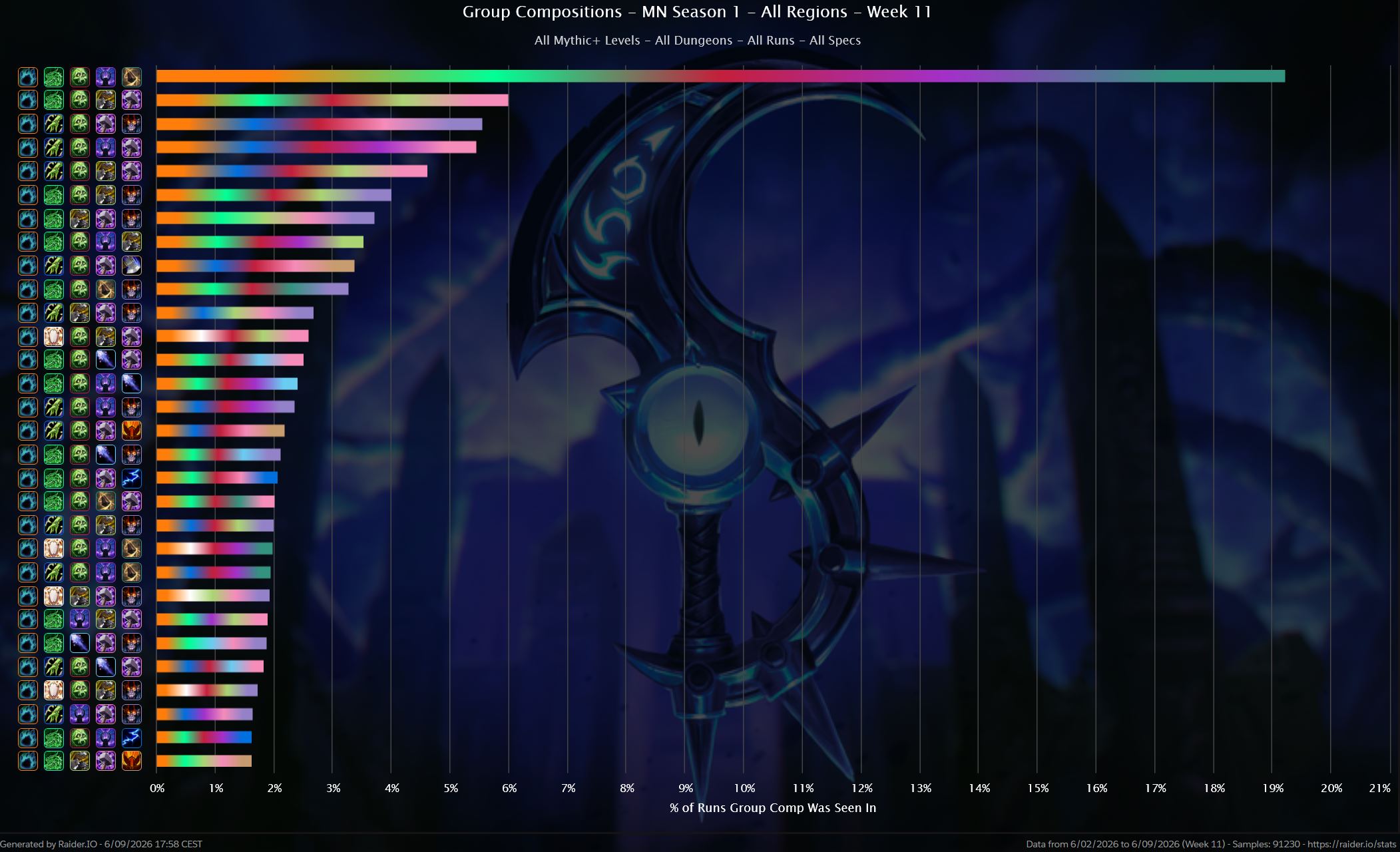
Task: Click the '4%' axis label
Action: pyautogui.click(x=392, y=788)
